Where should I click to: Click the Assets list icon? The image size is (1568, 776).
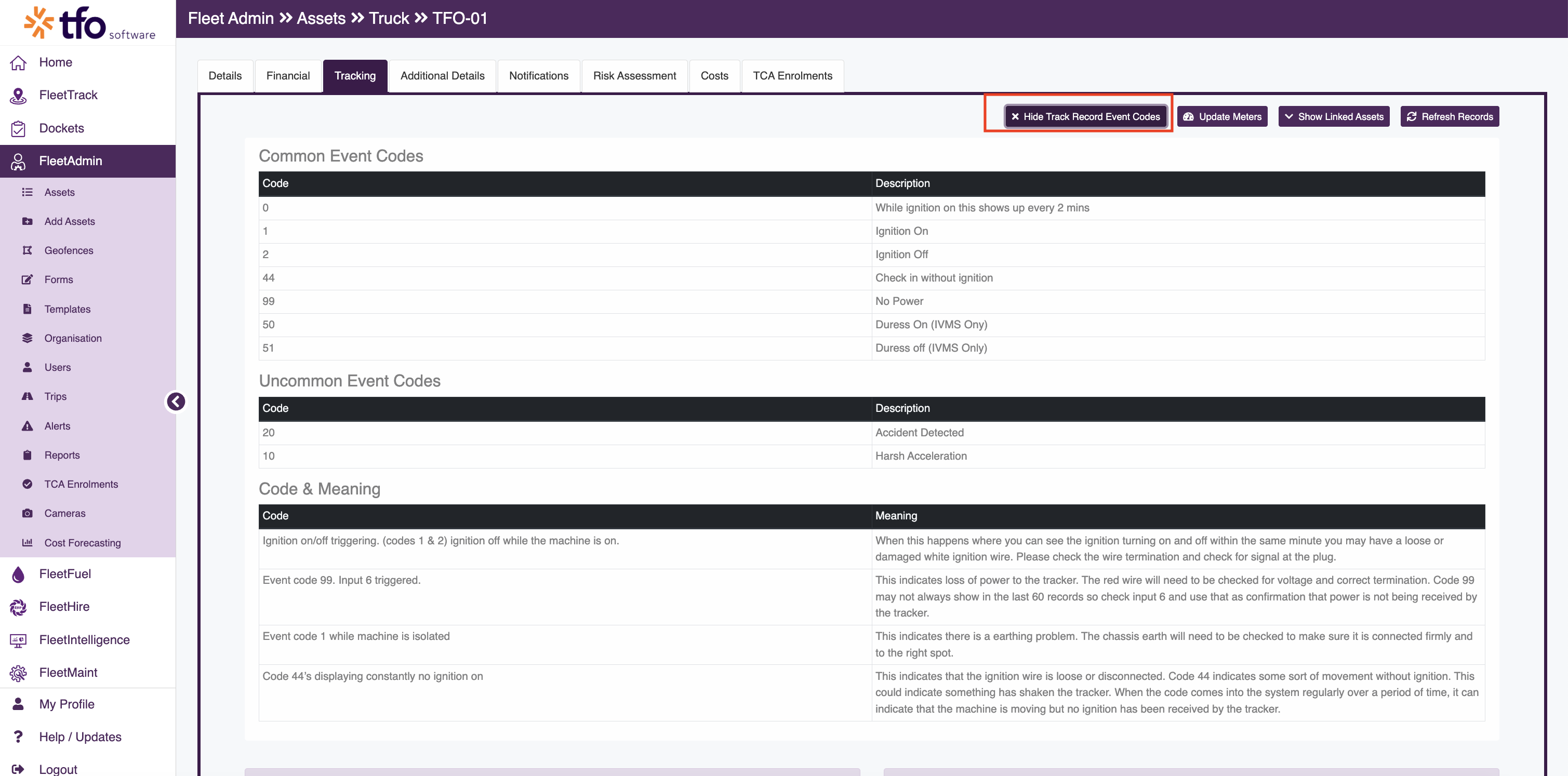pos(28,192)
